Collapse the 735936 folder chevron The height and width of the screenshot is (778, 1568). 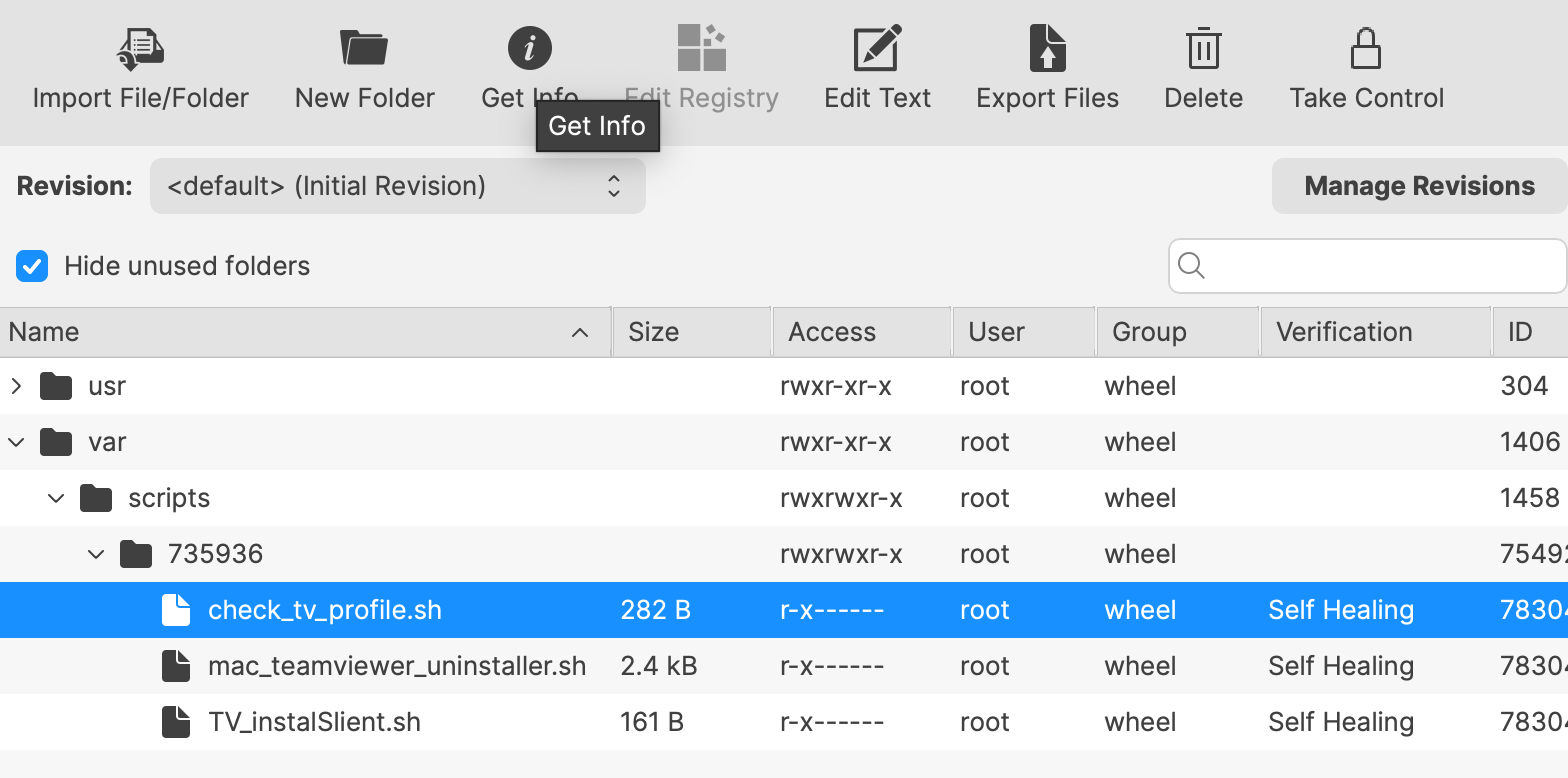tap(95, 554)
